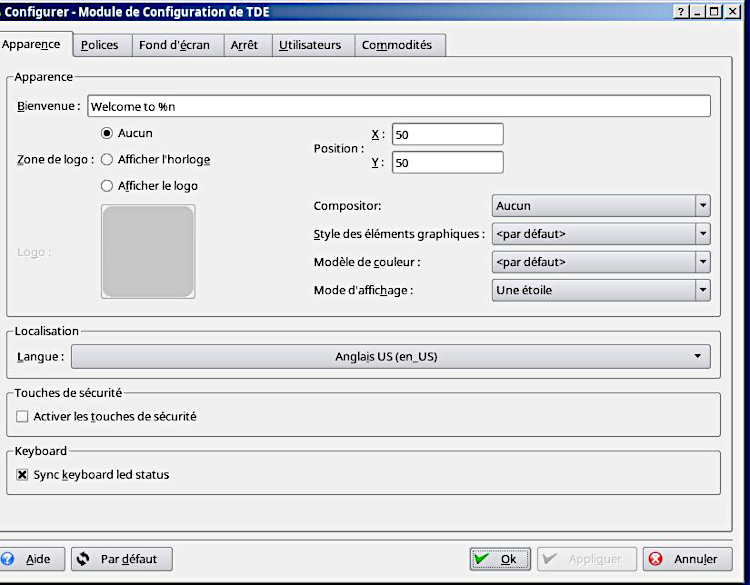
Task: Minimize the TDE configuration window
Action: (697, 11)
